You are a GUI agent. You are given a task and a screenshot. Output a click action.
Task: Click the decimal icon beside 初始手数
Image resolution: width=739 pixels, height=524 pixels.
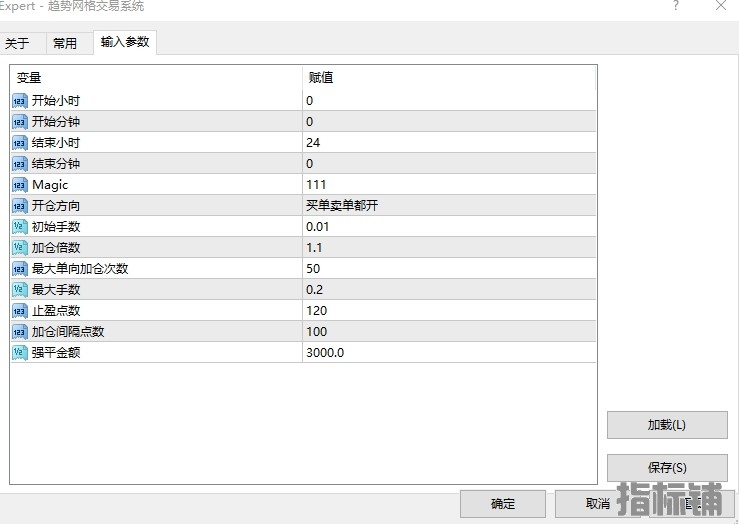click(x=19, y=227)
